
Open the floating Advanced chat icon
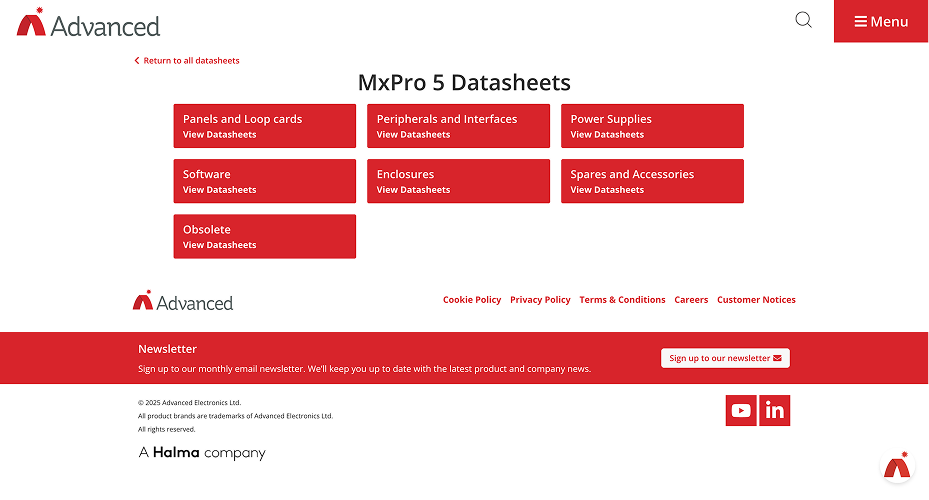coord(897,466)
